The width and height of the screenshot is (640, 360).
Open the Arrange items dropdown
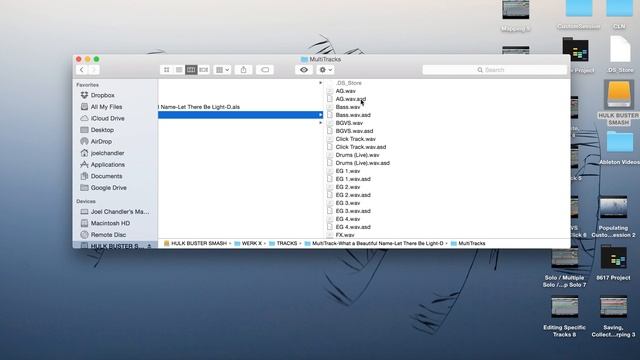[222, 70]
